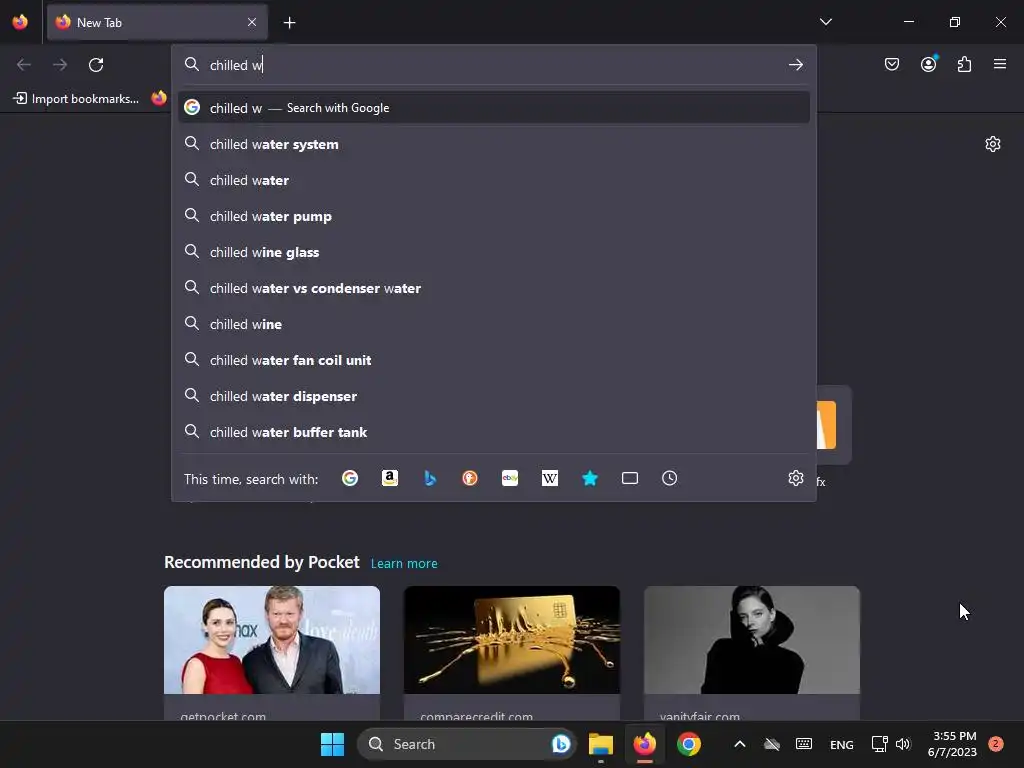The width and height of the screenshot is (1024, 768).
Task: Open File Explorer from taskbar
Action: (601, 744)
